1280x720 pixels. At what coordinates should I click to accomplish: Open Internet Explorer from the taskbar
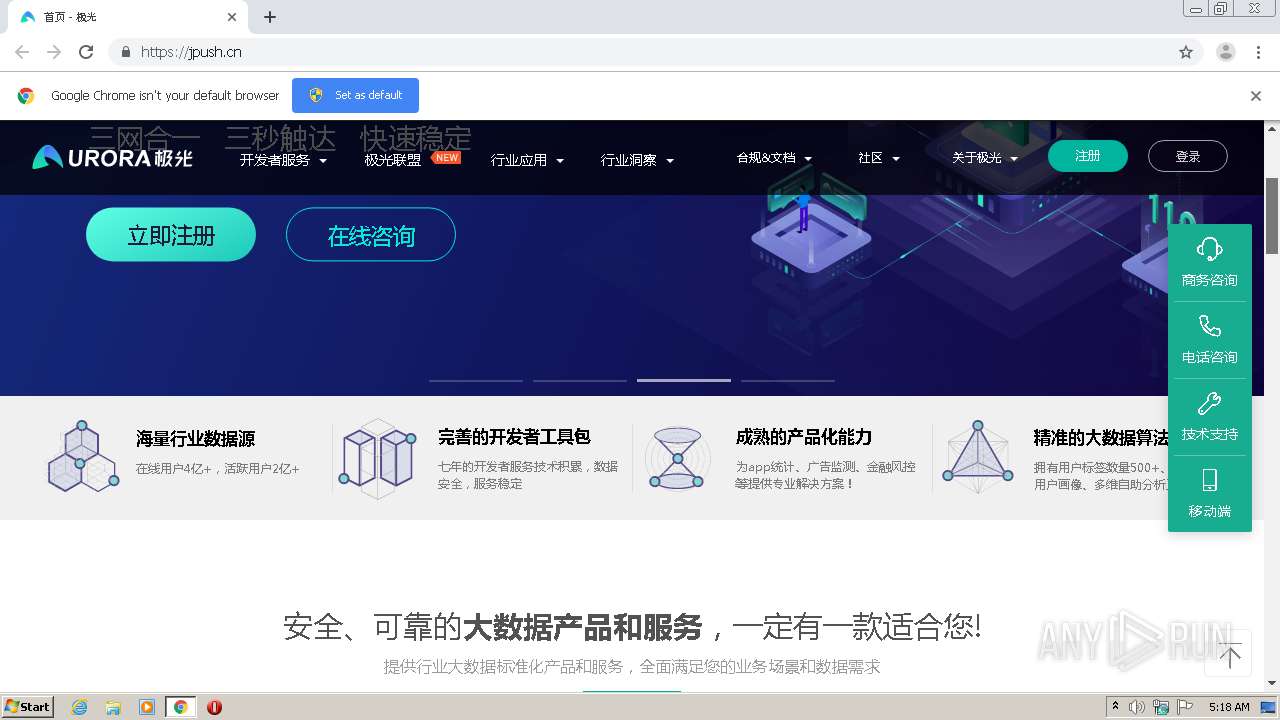tap(79, 707)
